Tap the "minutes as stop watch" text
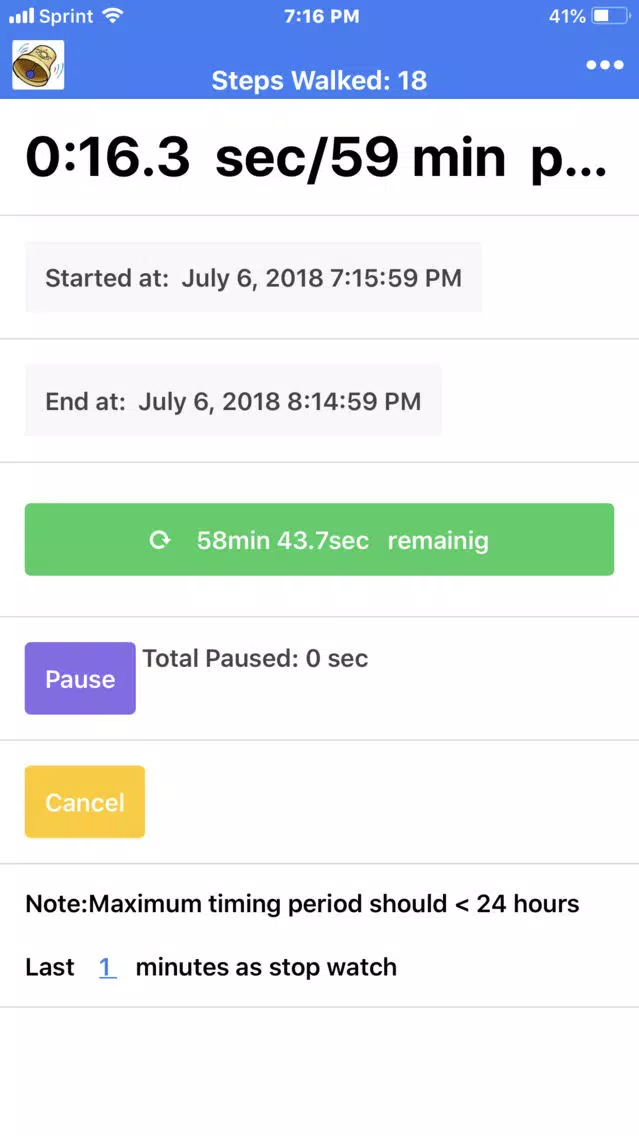This screenshot has height=1136, width=639. pyautogui.click(x=266, y=967)
